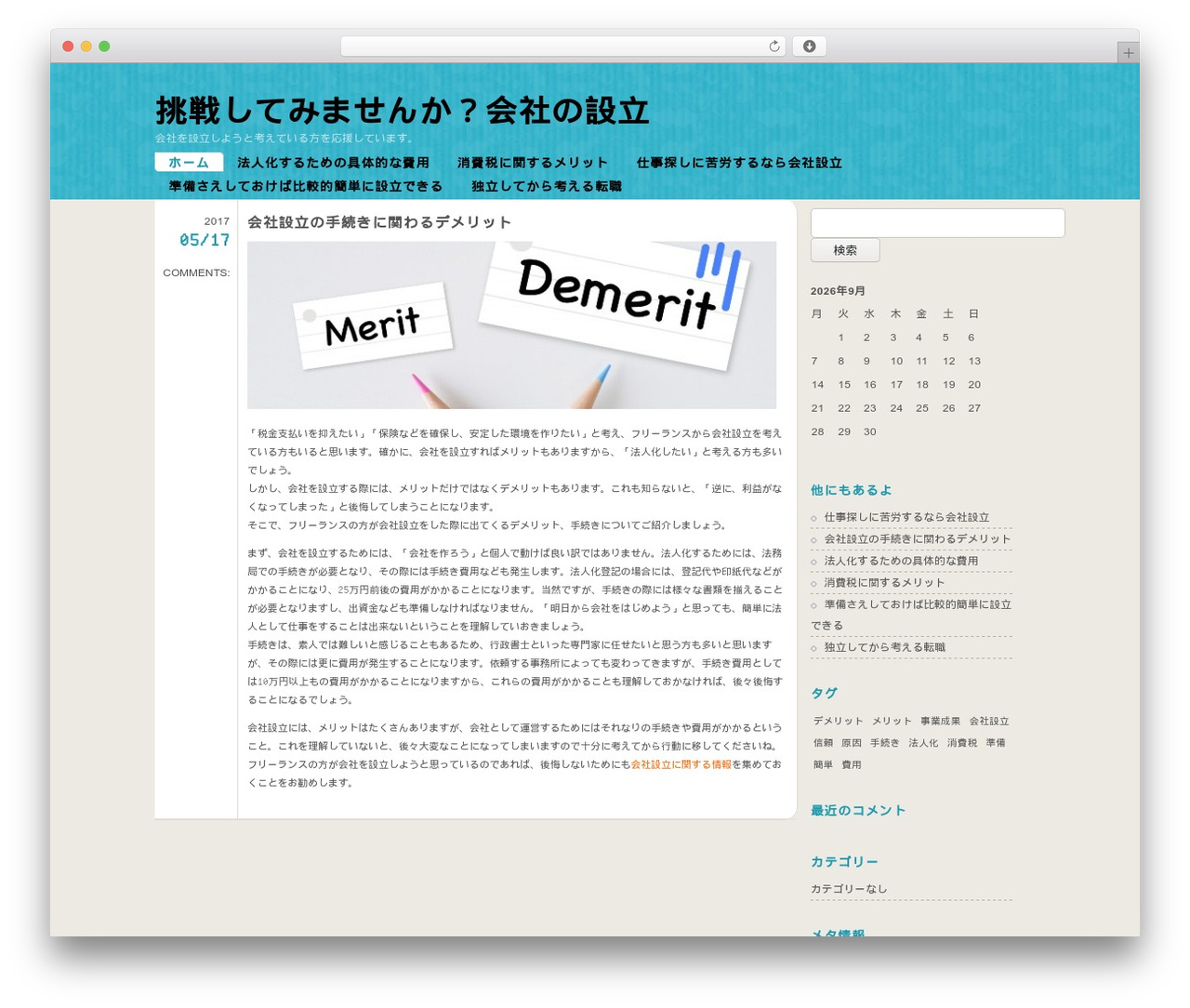
Task: Open article title 会社設立の手続きに関わるデメリット
Action: (379, 222)
